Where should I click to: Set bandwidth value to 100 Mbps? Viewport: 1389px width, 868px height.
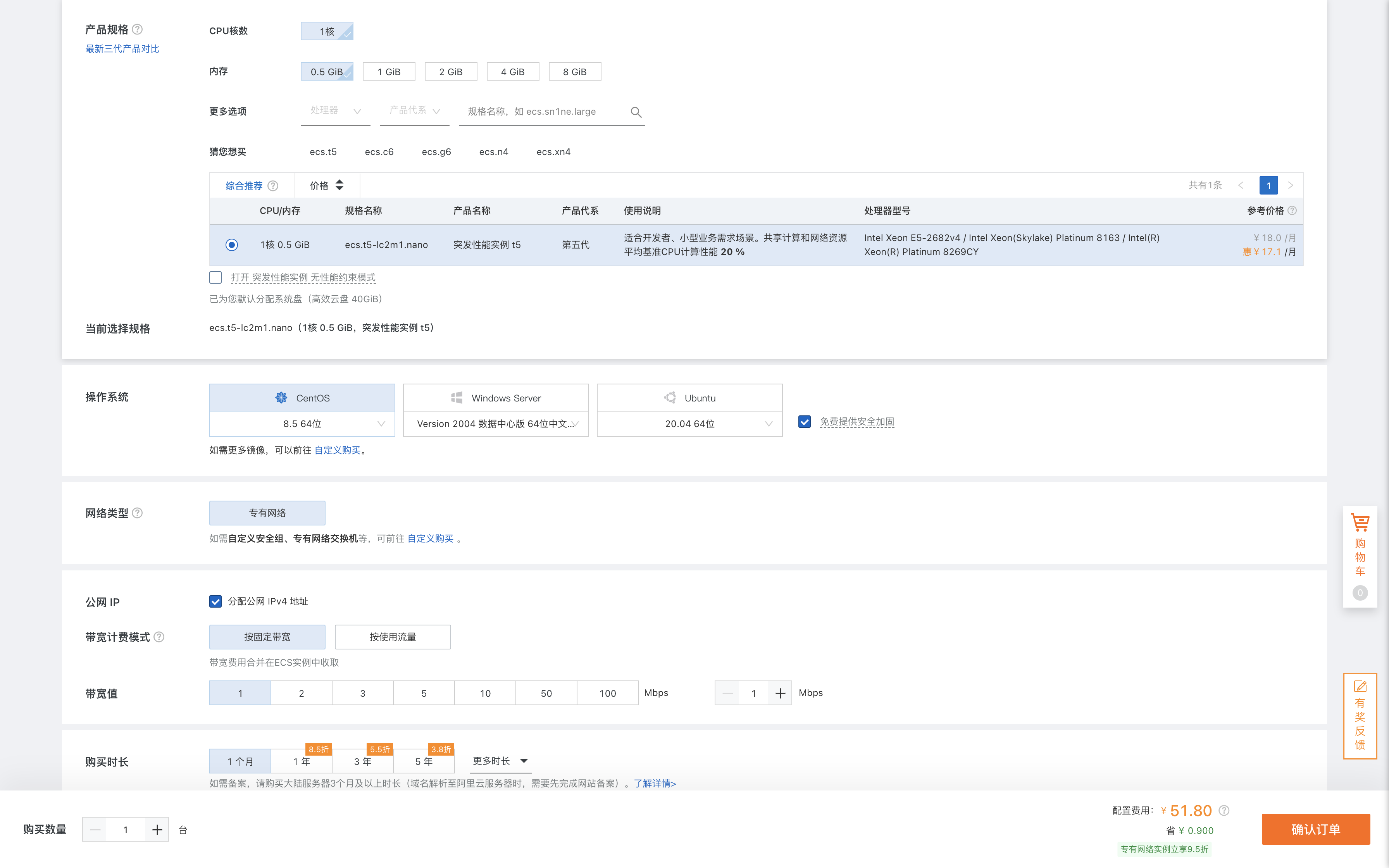[x=607, y=693]
